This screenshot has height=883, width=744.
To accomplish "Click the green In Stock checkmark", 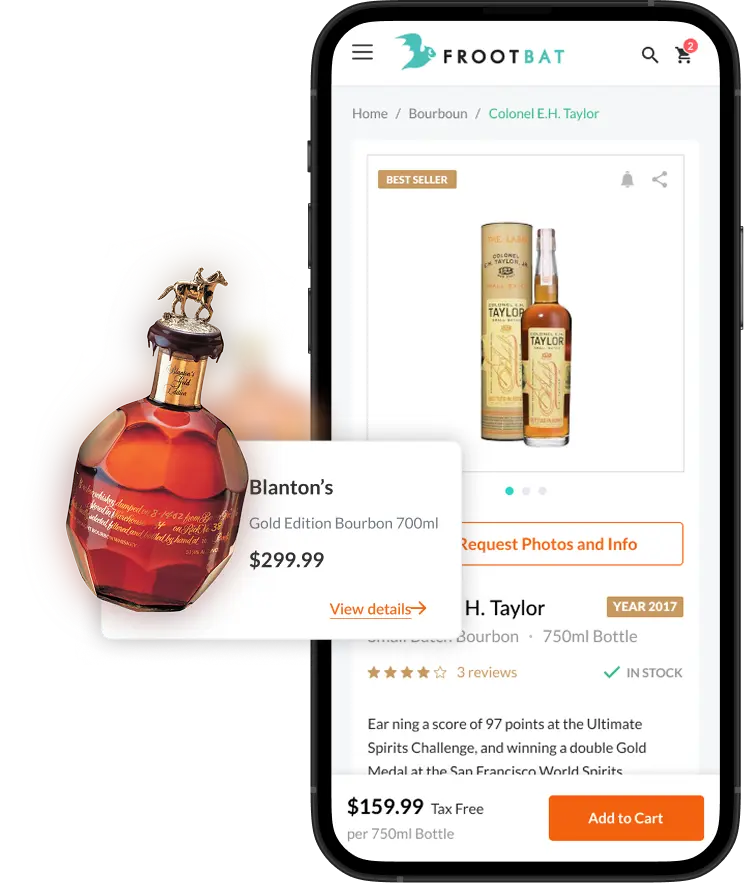I will 612,672.
